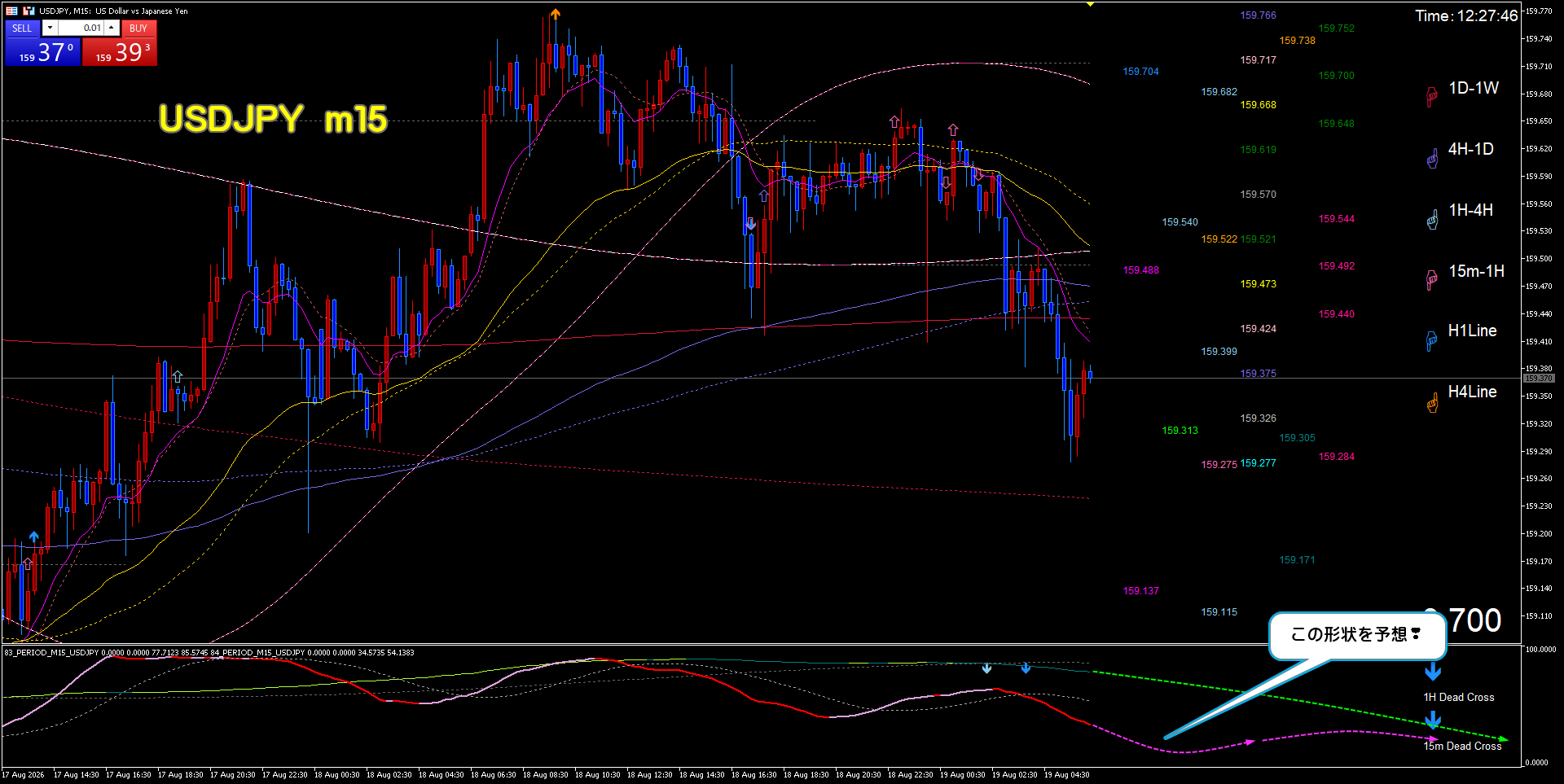The height and width of the screenshot is (784, 1564).
Task: Click the 4H-1D pointing hand icon
Action: coord(1432,158)
